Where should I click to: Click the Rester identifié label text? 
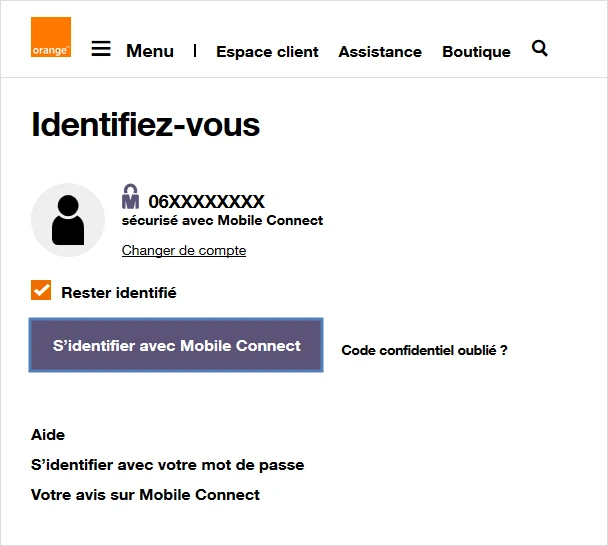coord(119,293)
